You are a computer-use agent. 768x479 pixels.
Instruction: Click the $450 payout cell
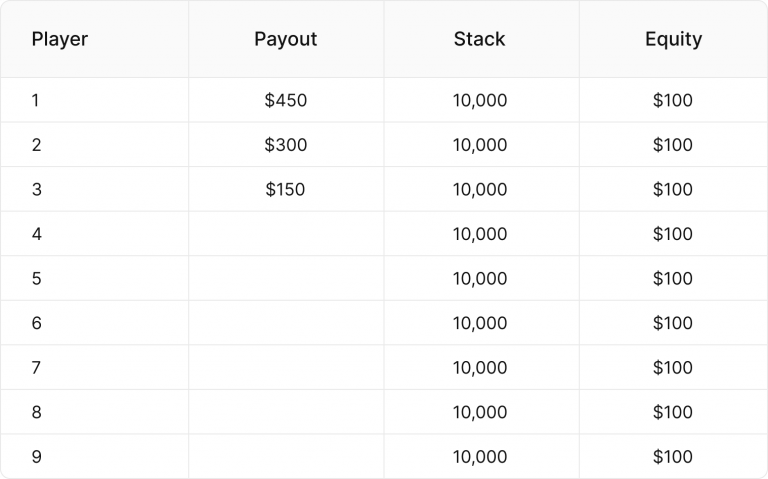pyautogui.click(x=285, y=100)
